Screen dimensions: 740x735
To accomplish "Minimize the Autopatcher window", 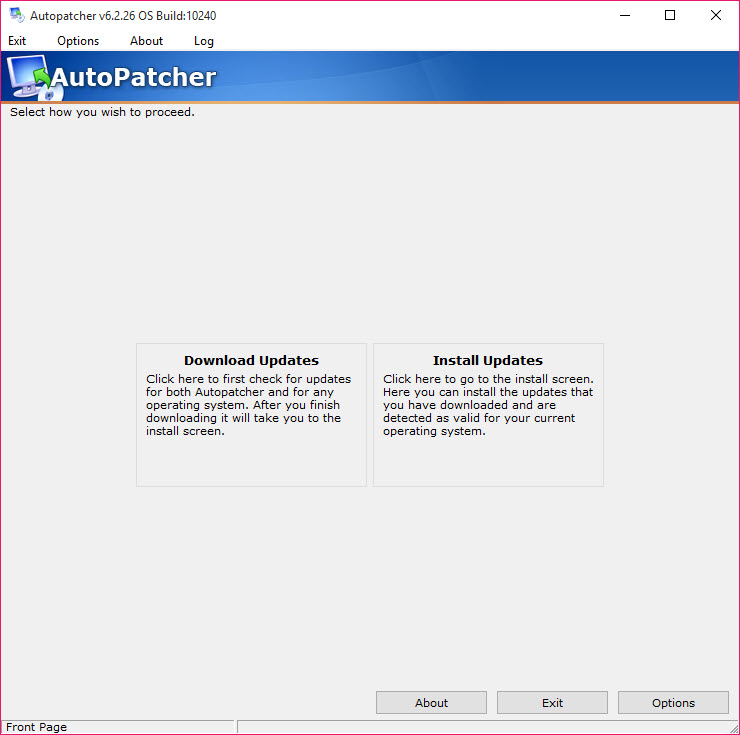I will (x=625, y=15).
